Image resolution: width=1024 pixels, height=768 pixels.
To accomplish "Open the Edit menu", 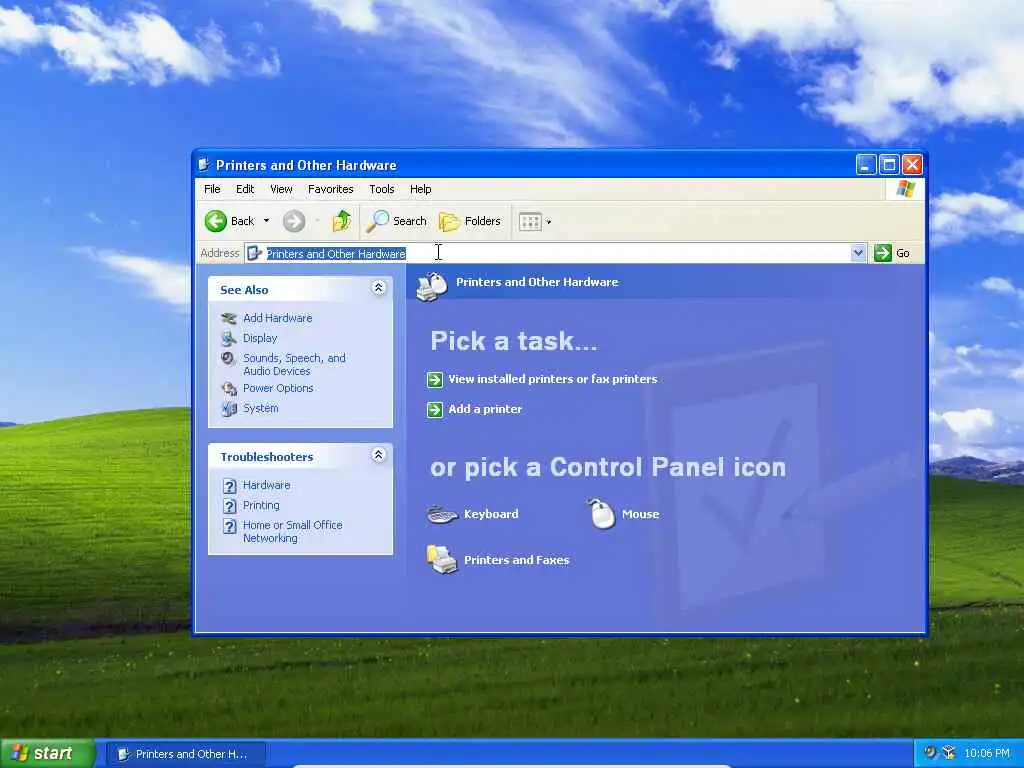I will pos(245,189).
